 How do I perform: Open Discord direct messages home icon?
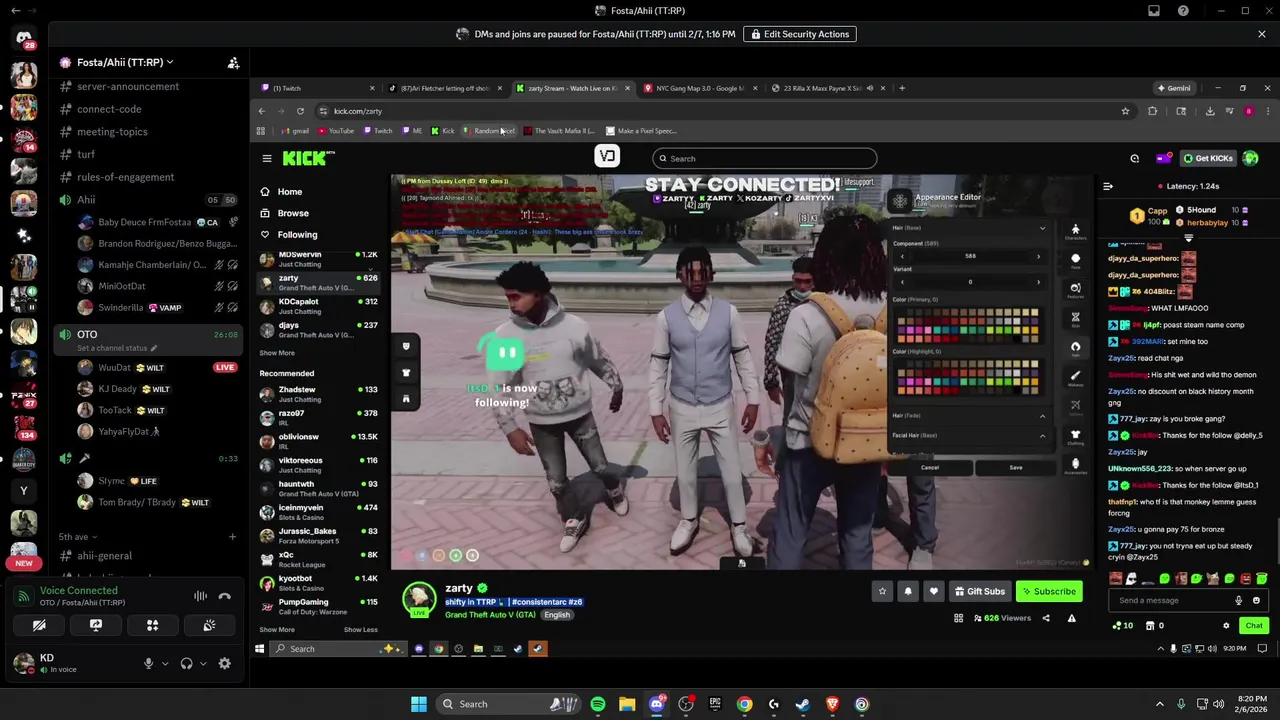pyautogui.click(x=24, y=40)
